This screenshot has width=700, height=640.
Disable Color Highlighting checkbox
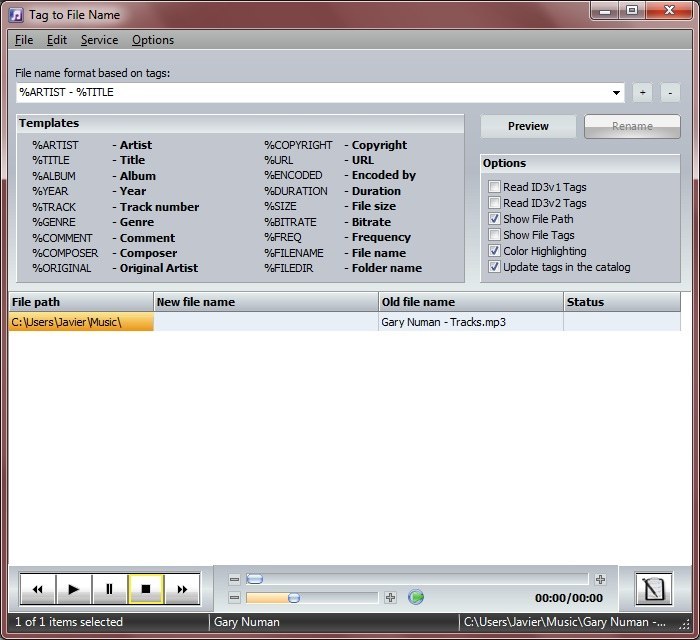pos(494,251)
